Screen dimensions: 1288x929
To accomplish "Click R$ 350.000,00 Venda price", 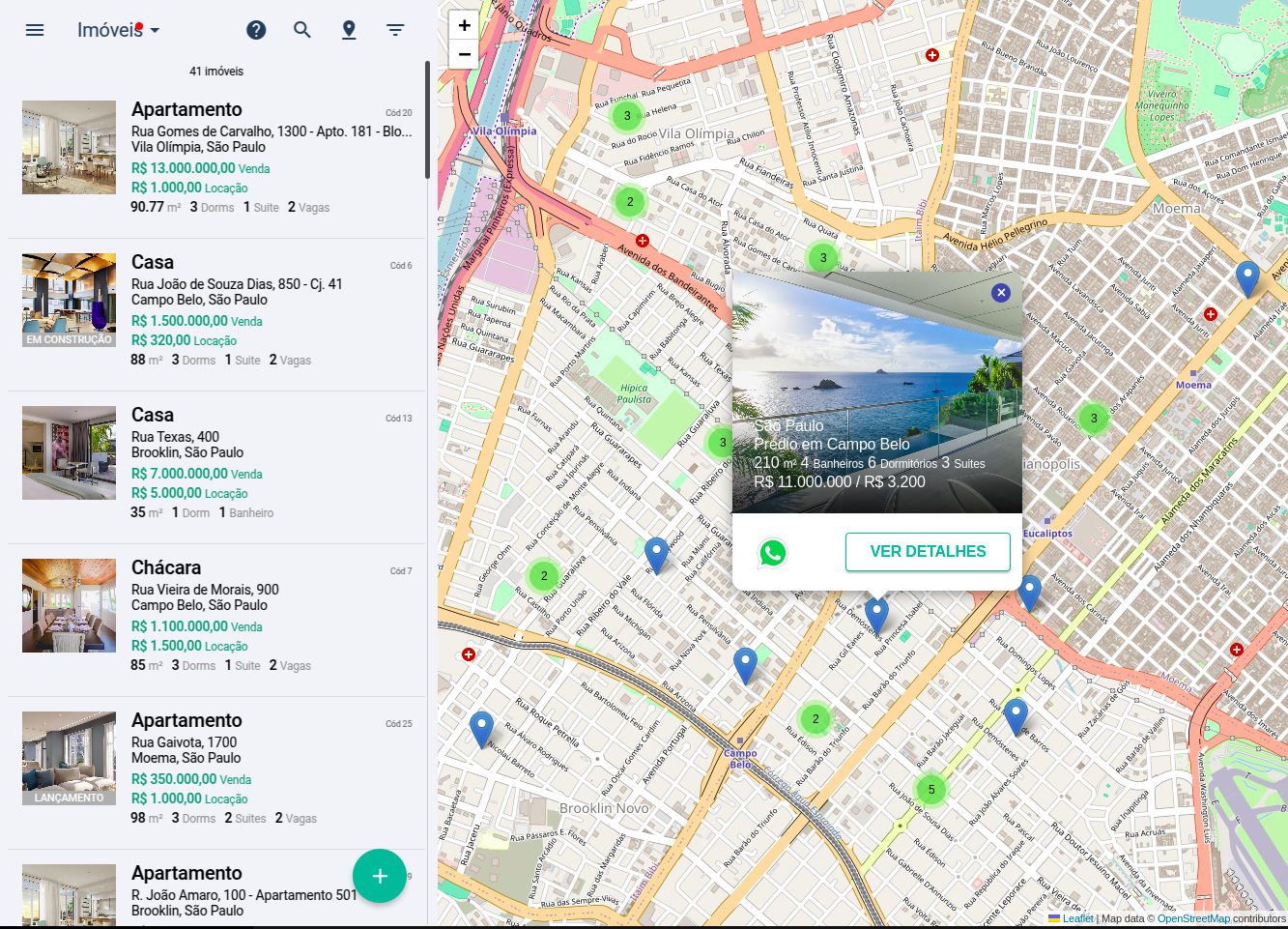I will 191,779.
